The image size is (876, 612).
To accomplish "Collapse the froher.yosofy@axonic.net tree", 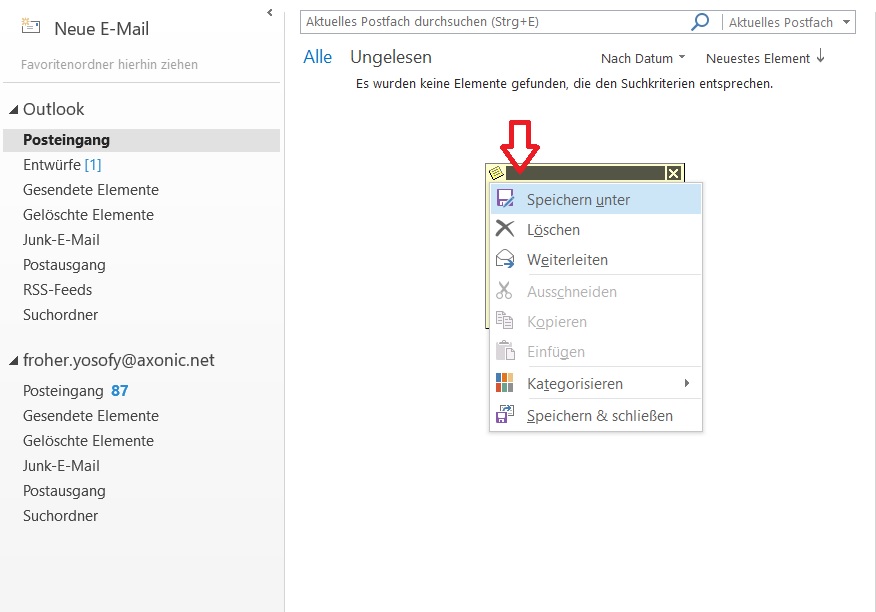I will [14, 362].
